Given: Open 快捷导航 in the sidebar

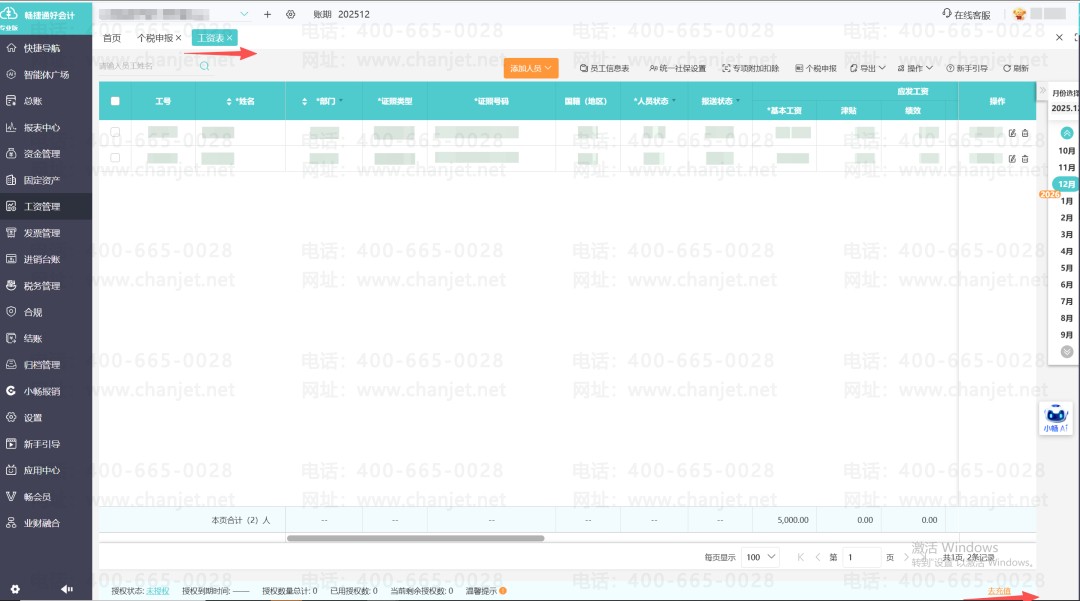Looking at the screenshot, I should (41, 48).
